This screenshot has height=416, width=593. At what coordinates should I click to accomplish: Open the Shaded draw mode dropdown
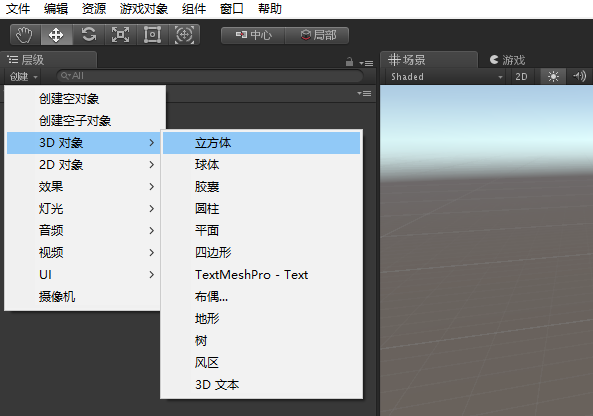click(447, 77)
